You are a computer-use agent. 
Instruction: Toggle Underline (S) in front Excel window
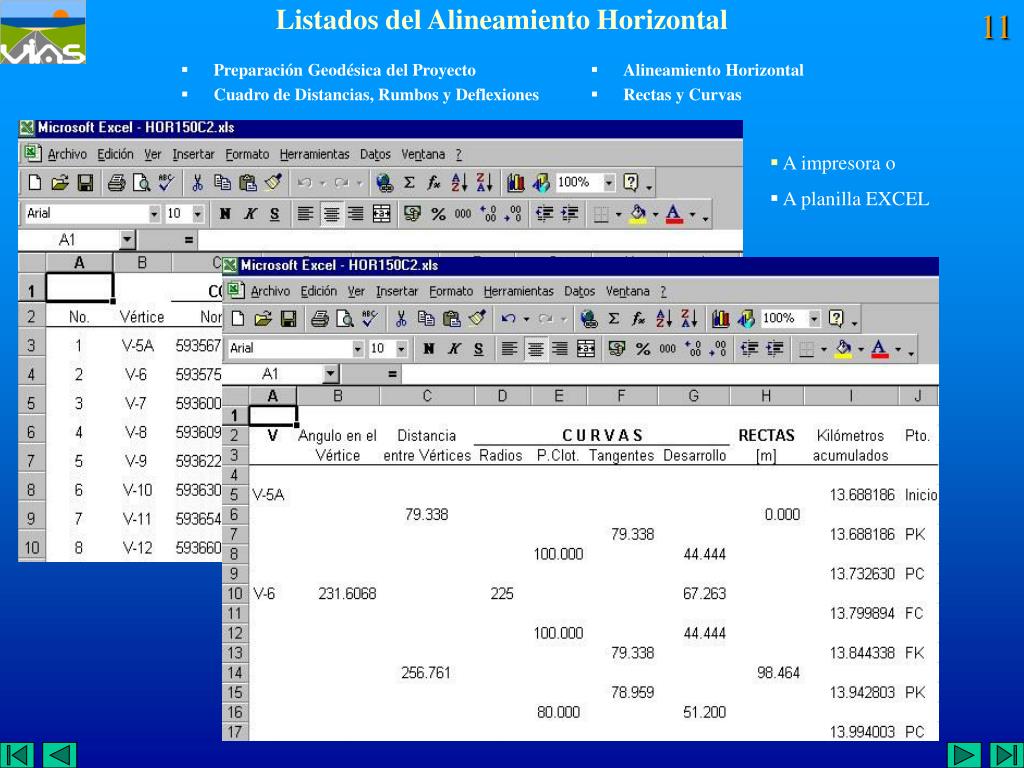coord(478,349)
